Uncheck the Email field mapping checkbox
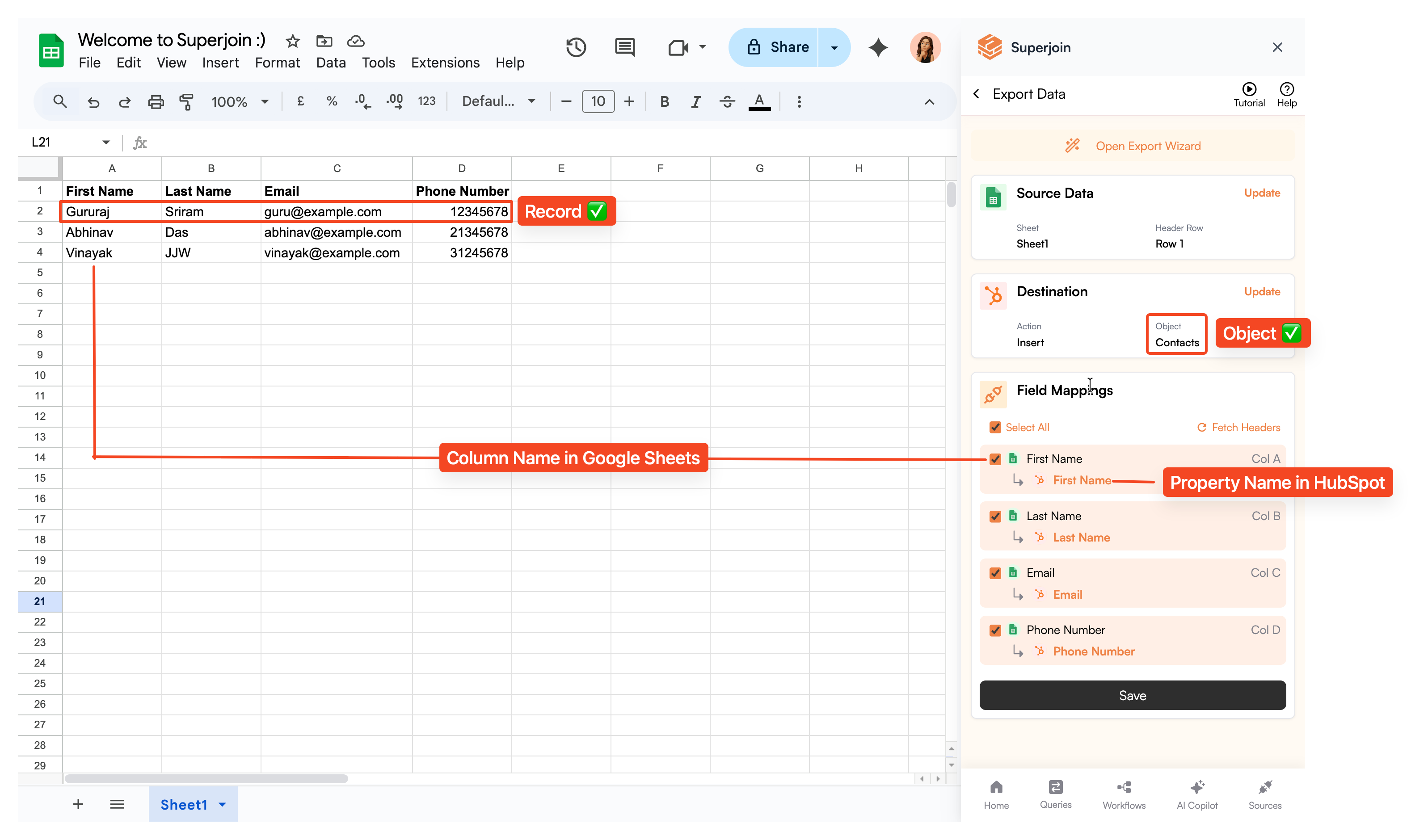The width and height of the screenshot is (1411, 840). point(995,573)
